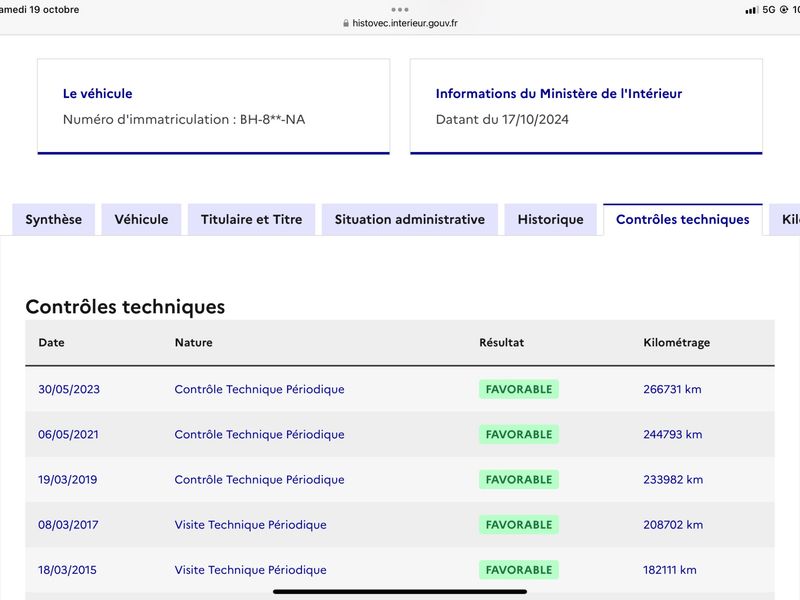Viewport: 800px width, 600px height.
Task: Tap the cellular signal bars icon
Action: [x=751, y=10]
